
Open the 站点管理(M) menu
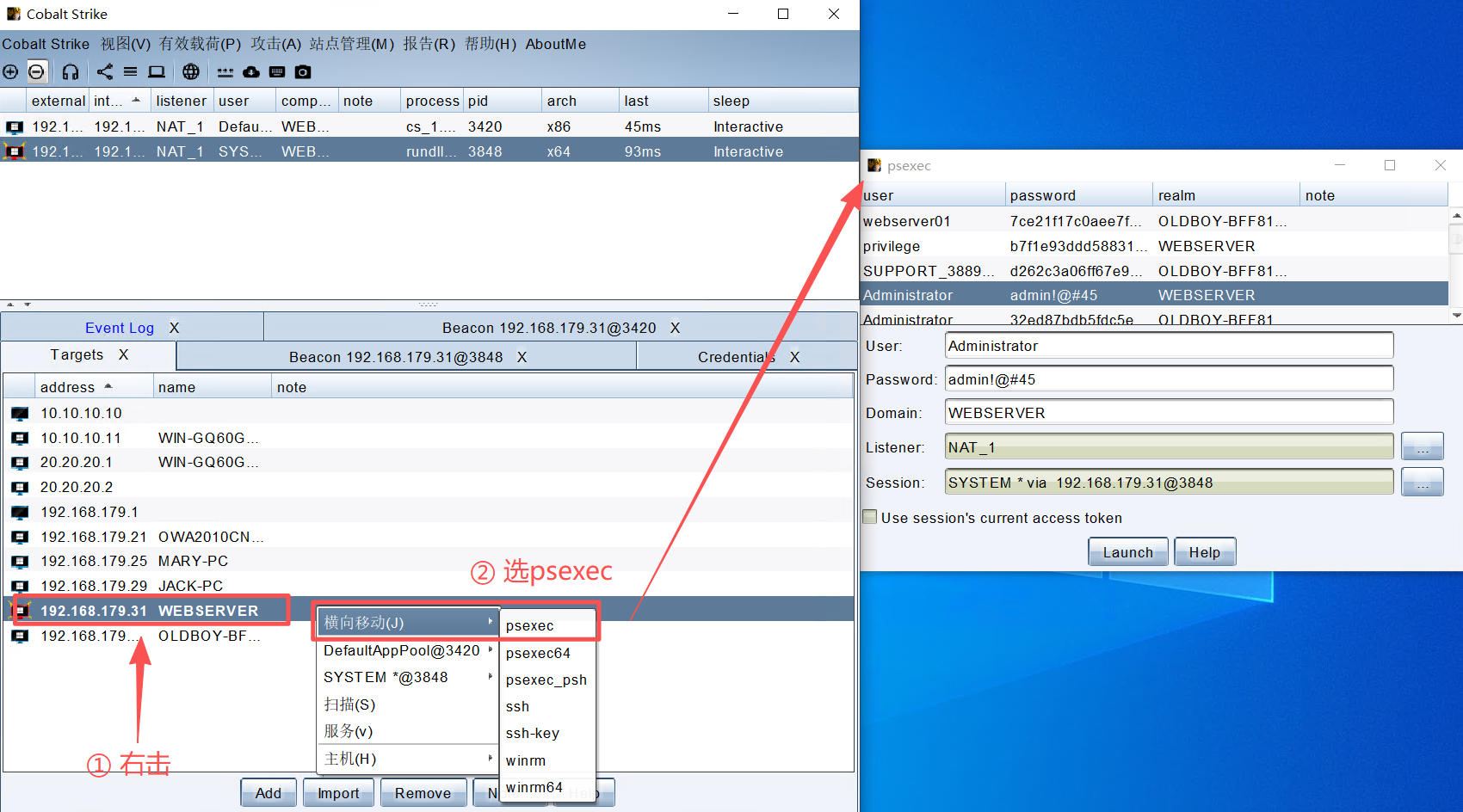352,44
